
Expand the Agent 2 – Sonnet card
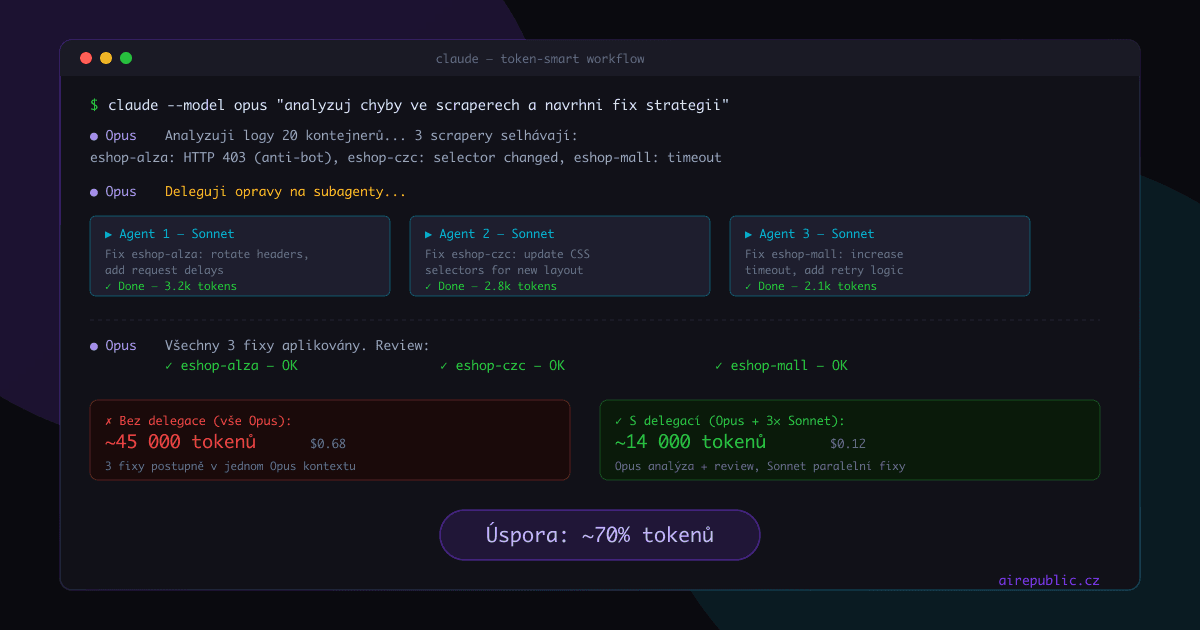(560, 255)
